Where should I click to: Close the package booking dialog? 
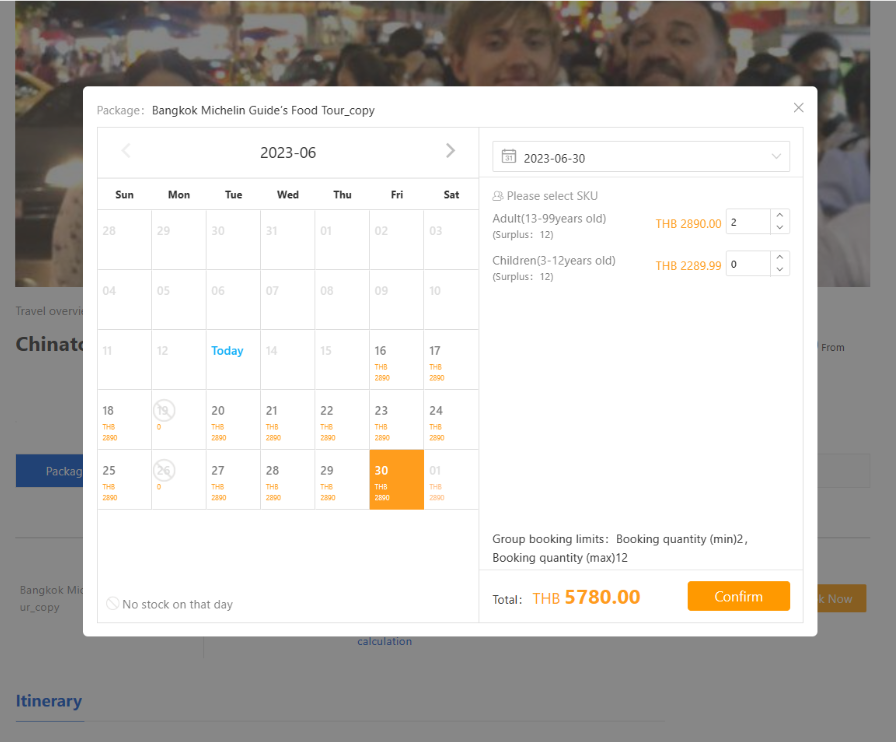[798, 108]
